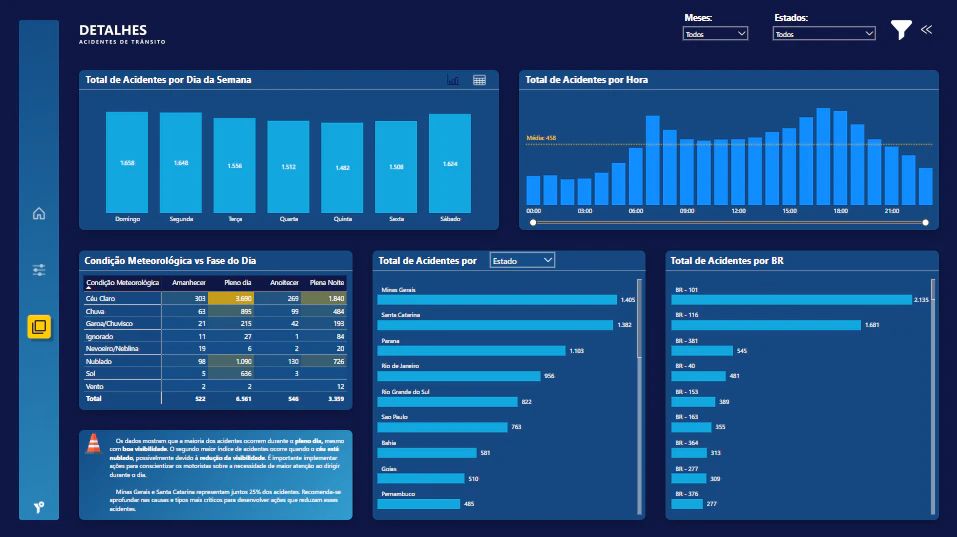The image size is (957, 537).
Task: Click the Média: 458 line label
Action: coord(541,138)
